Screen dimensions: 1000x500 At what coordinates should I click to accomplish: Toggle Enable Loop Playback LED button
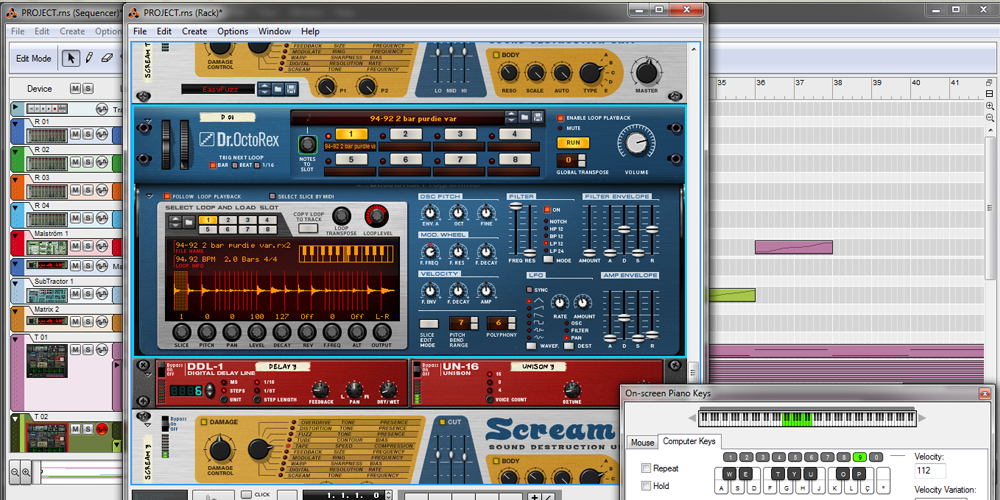[x=561, y=118]
